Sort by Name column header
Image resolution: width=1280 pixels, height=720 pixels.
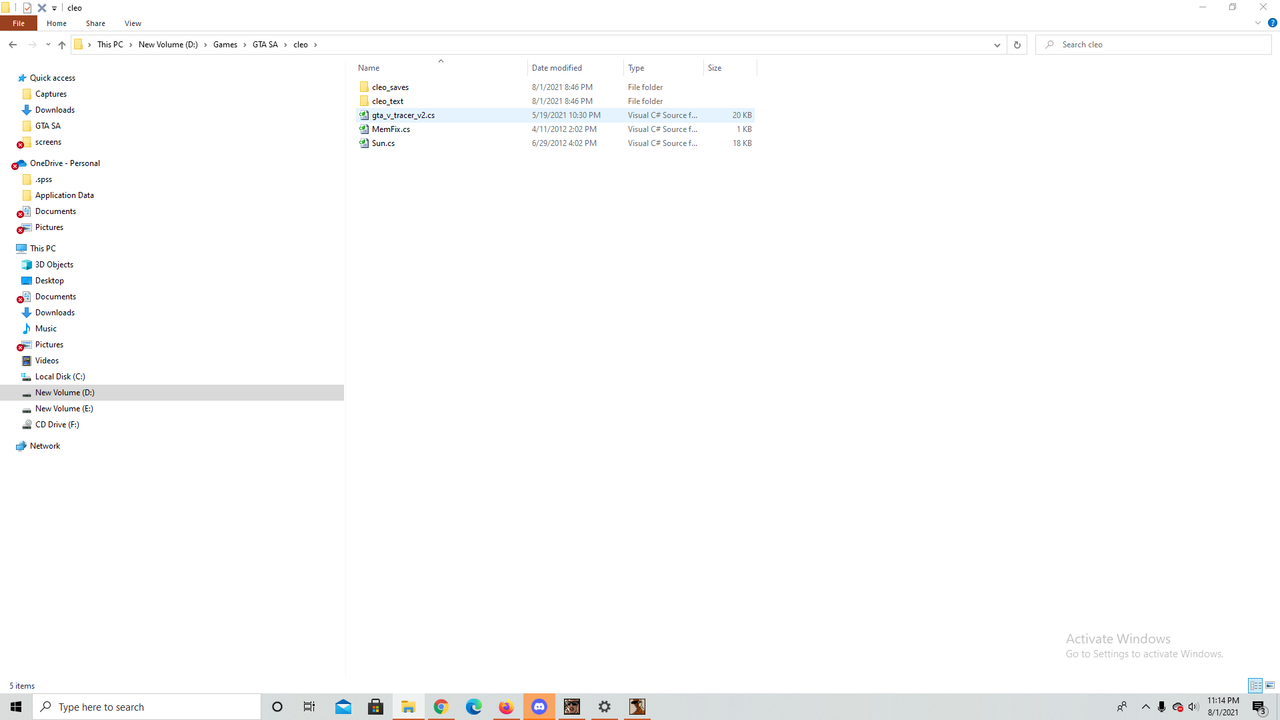tap(369, 68)
